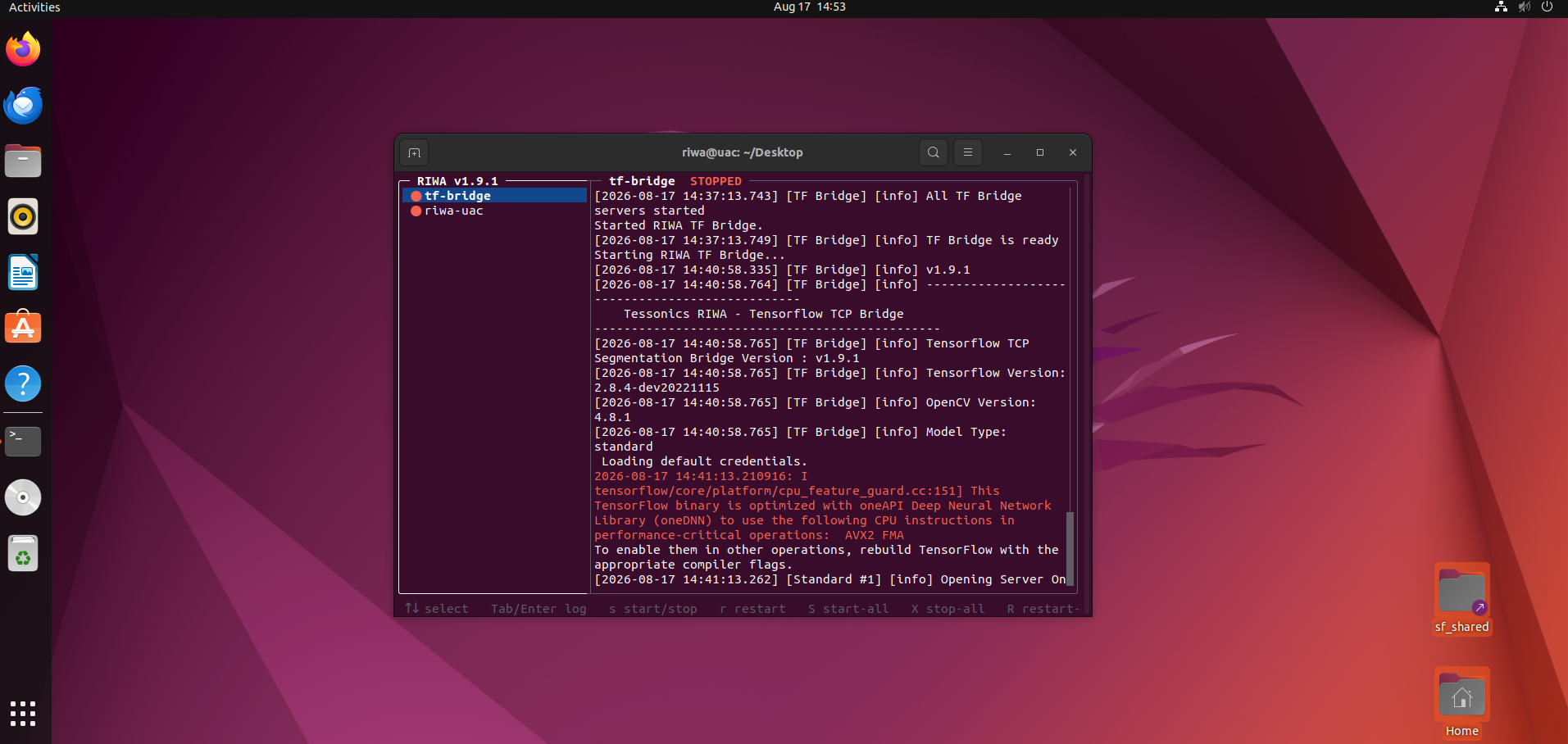The width and height of the screenshot is (1568, 744).
Task: Open the Trash from the dock
Action: [x=23, y=553]
